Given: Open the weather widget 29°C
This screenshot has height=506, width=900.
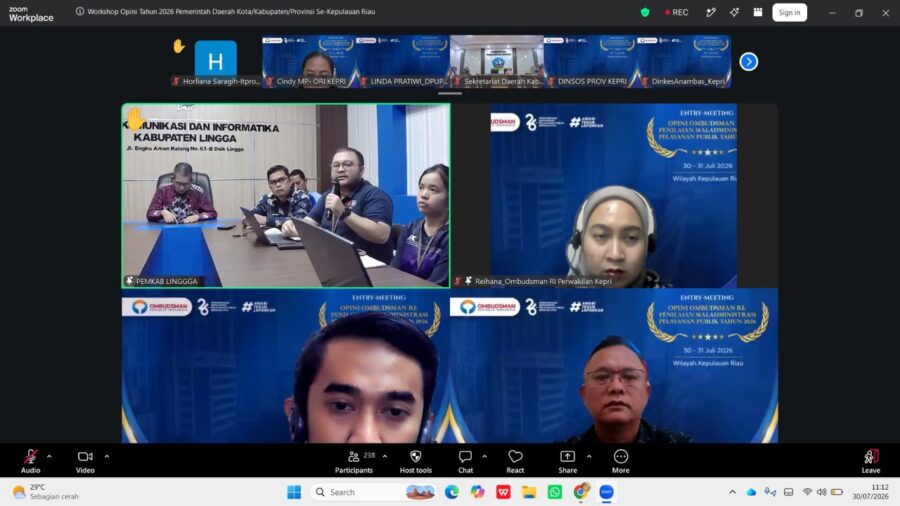Looking at the screenshot, I should 46,492.
